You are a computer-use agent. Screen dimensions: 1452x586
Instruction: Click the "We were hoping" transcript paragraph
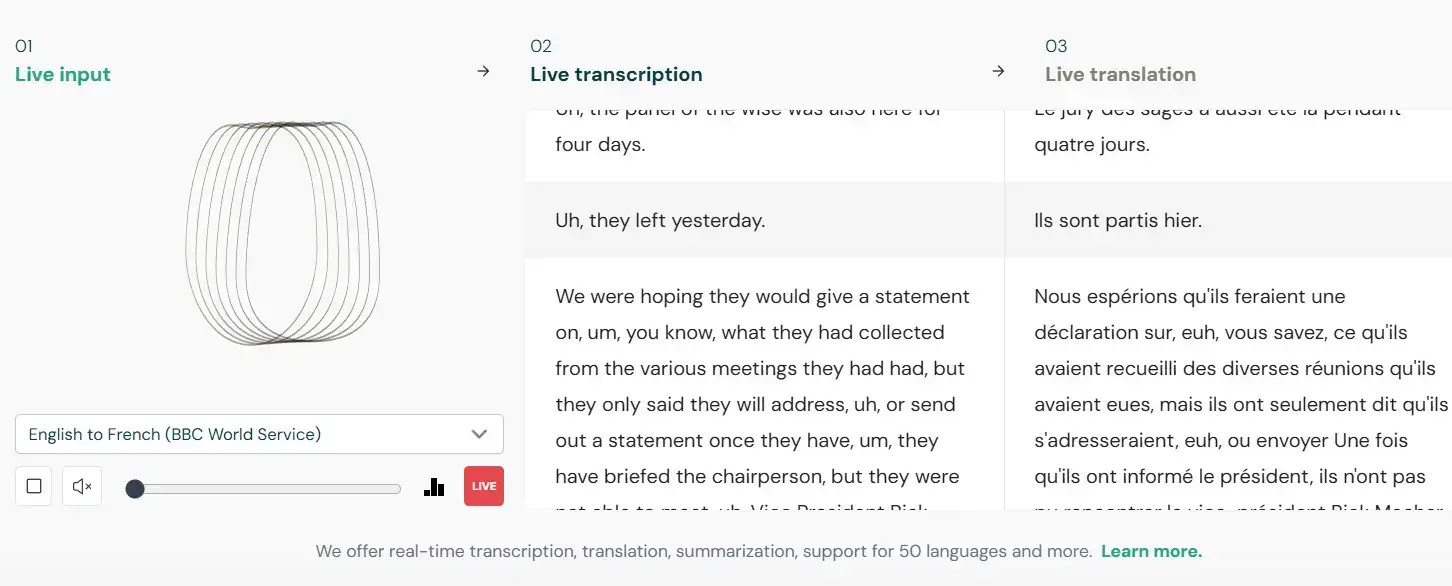pyautogui.click(x=762, y=386)
